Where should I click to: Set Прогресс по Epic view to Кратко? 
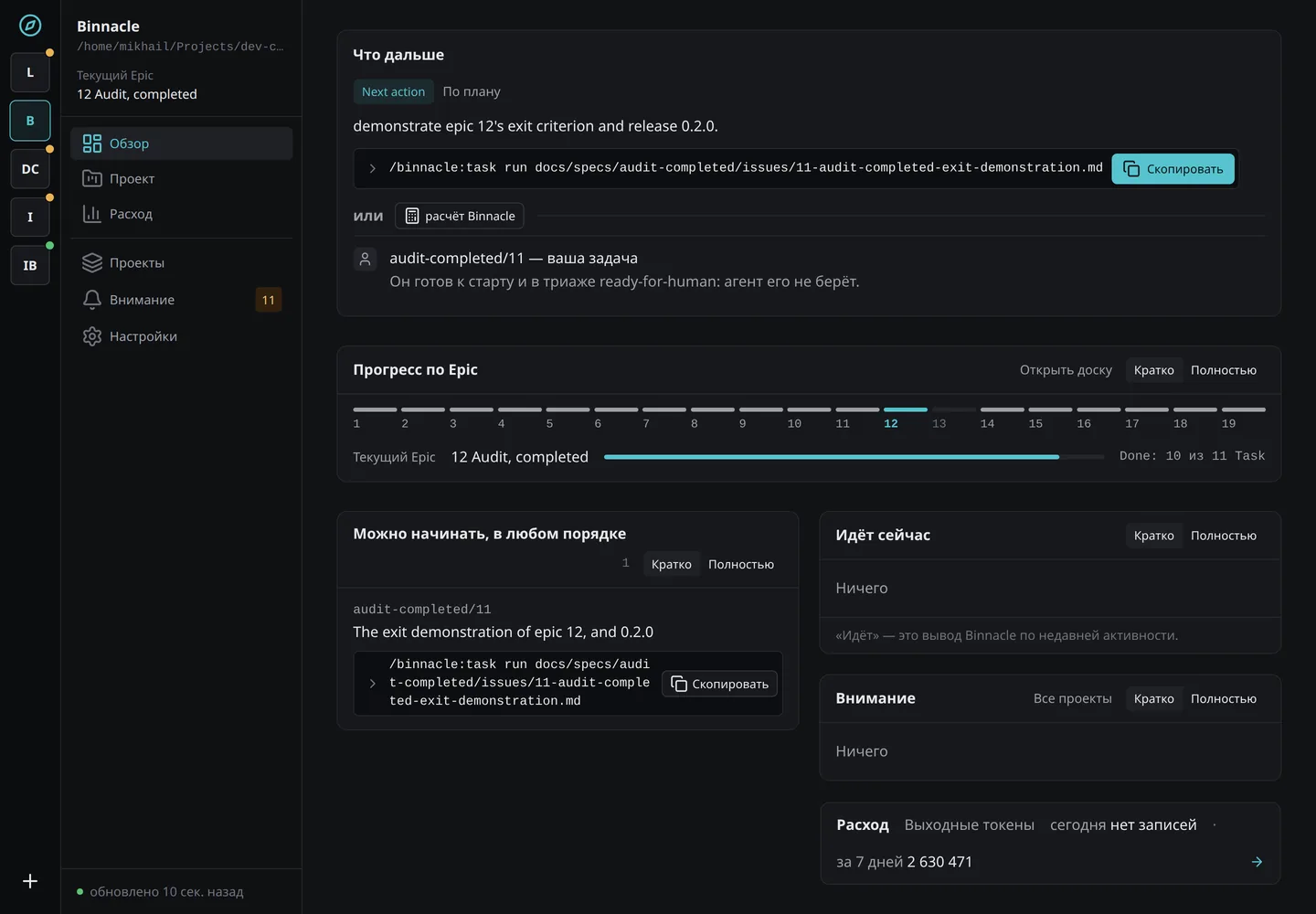(1154, 370)
